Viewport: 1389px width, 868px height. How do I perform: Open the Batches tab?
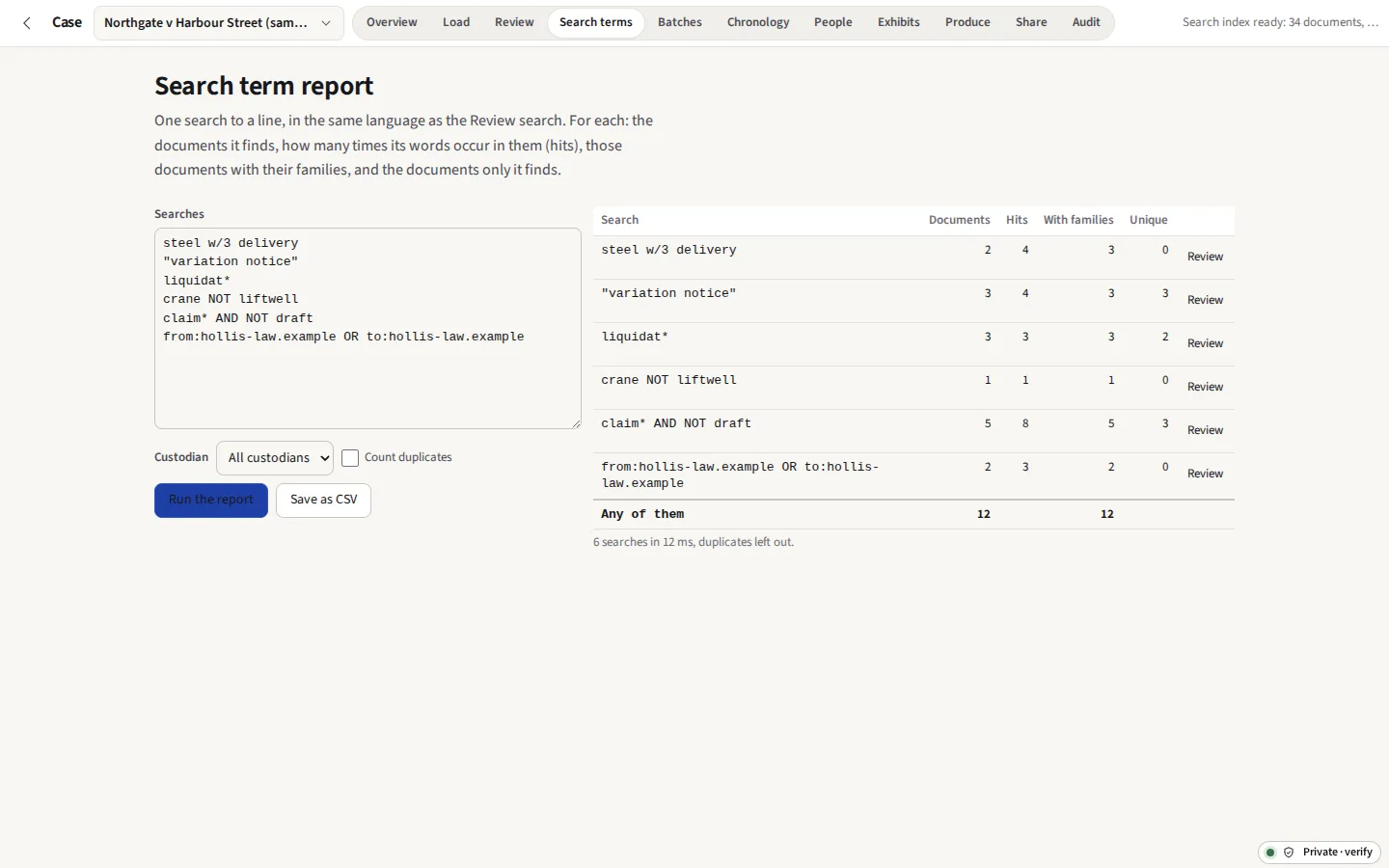click(680, 22)
